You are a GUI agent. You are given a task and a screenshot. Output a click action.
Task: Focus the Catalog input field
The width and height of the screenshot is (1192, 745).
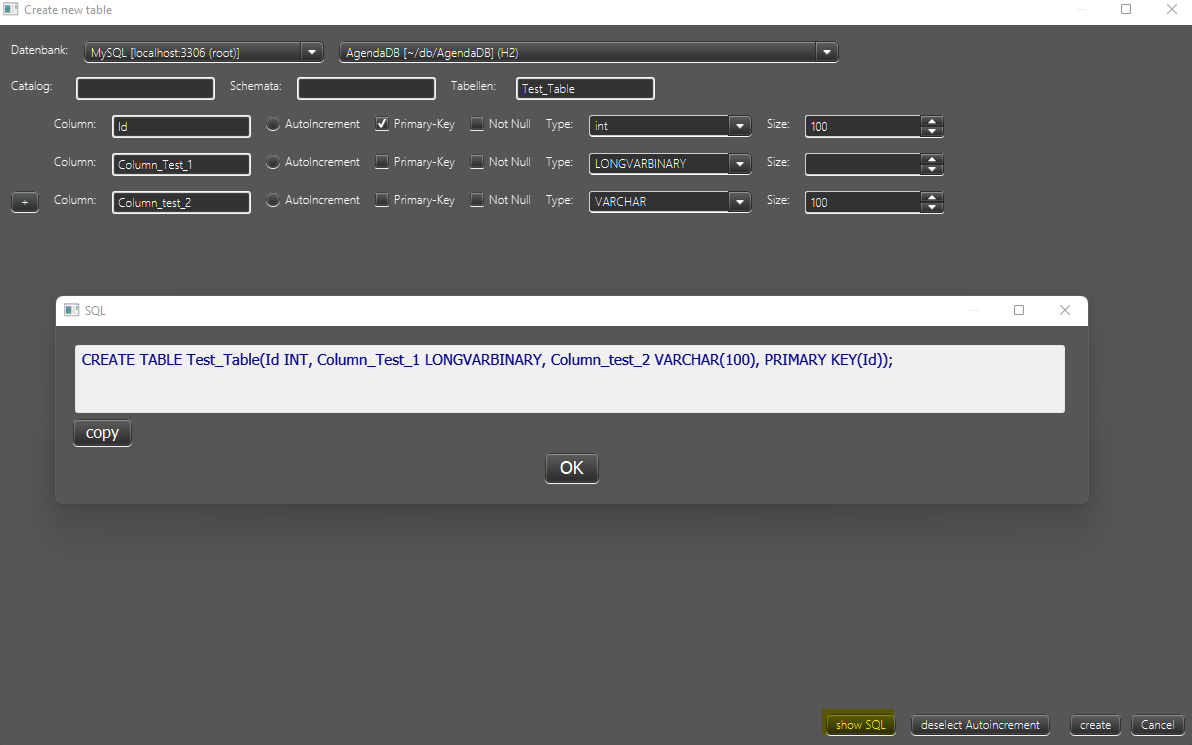[x=145, y=88]
